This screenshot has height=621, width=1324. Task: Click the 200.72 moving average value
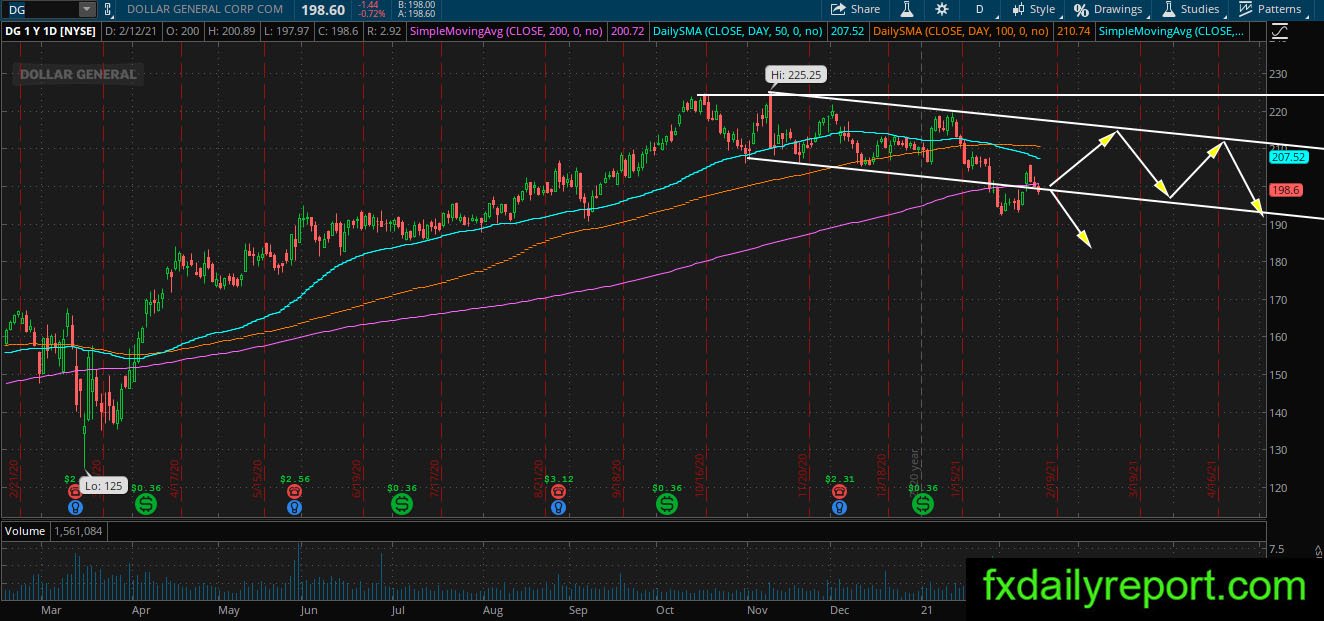(x=627, y=31)
